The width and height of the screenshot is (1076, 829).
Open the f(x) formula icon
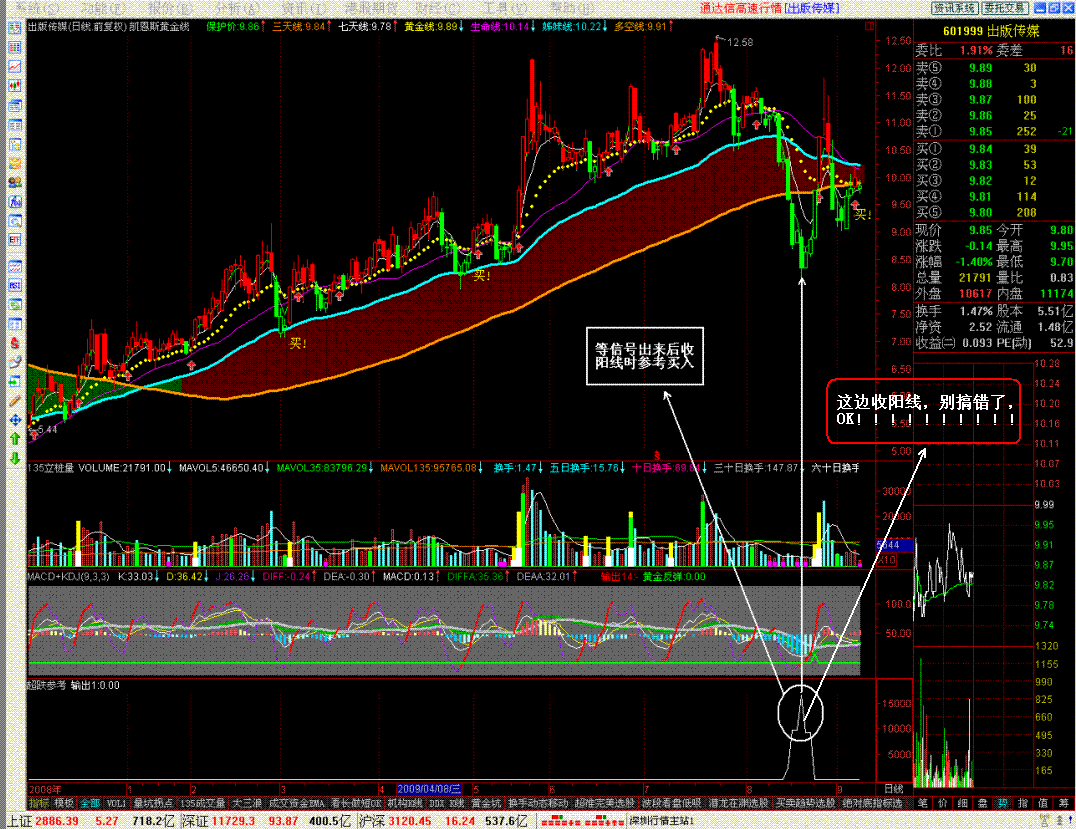click(x=14, y=202)
